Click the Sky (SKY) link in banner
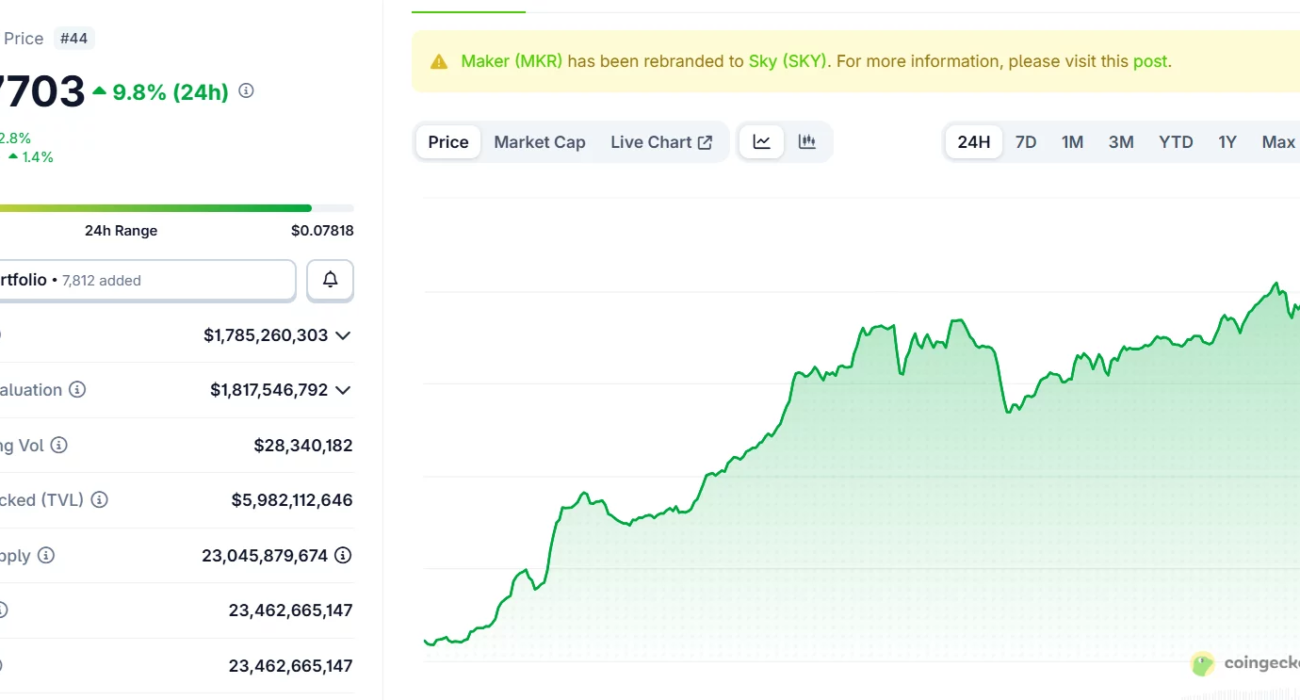The image size is (1300, 700). tap(788, 61)
